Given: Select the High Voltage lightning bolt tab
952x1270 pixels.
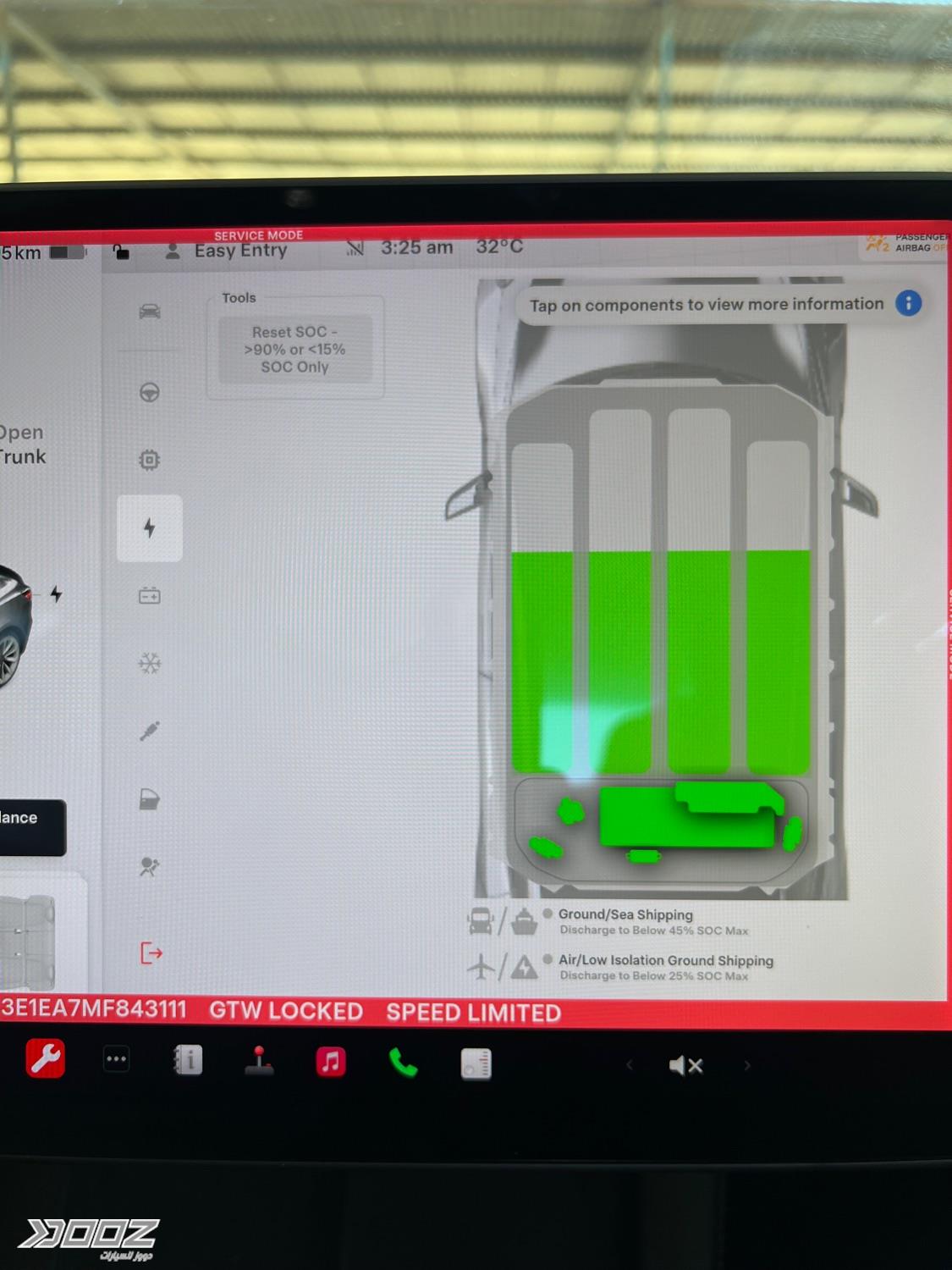Looking at the screenshot, I should pos(150,528).
